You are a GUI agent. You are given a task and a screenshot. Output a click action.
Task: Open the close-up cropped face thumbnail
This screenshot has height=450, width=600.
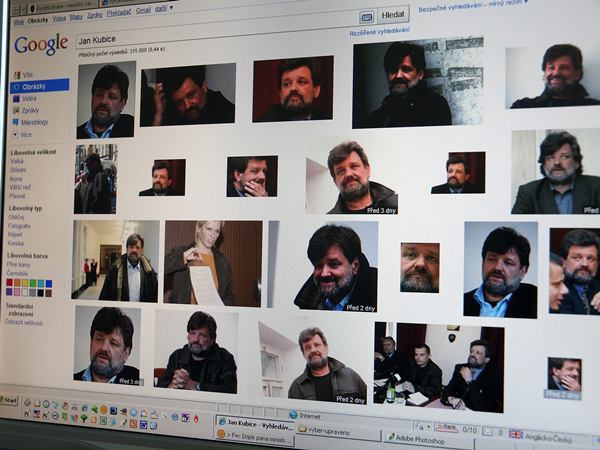point(420,267)
